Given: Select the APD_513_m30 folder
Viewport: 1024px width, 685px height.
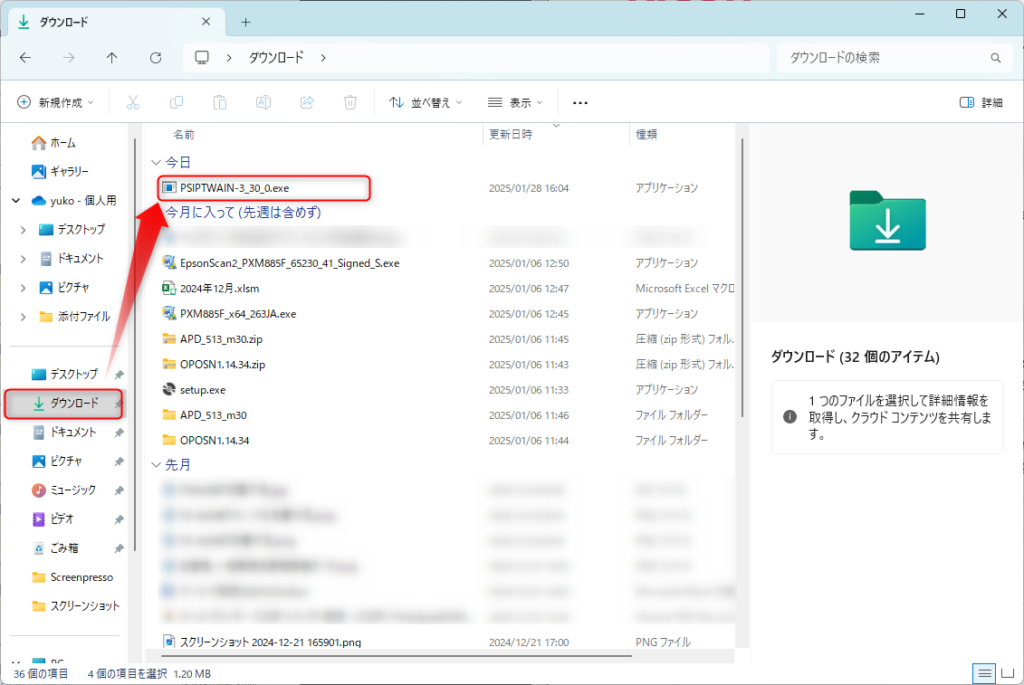Looking at the screenshot, I should (x=214, y=415).
